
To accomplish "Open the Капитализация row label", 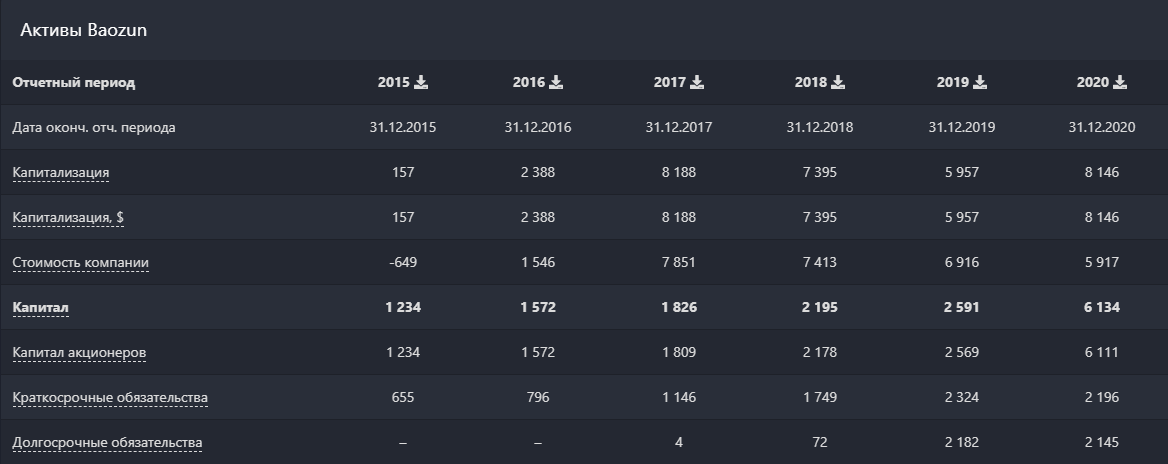I will (60, 173).
